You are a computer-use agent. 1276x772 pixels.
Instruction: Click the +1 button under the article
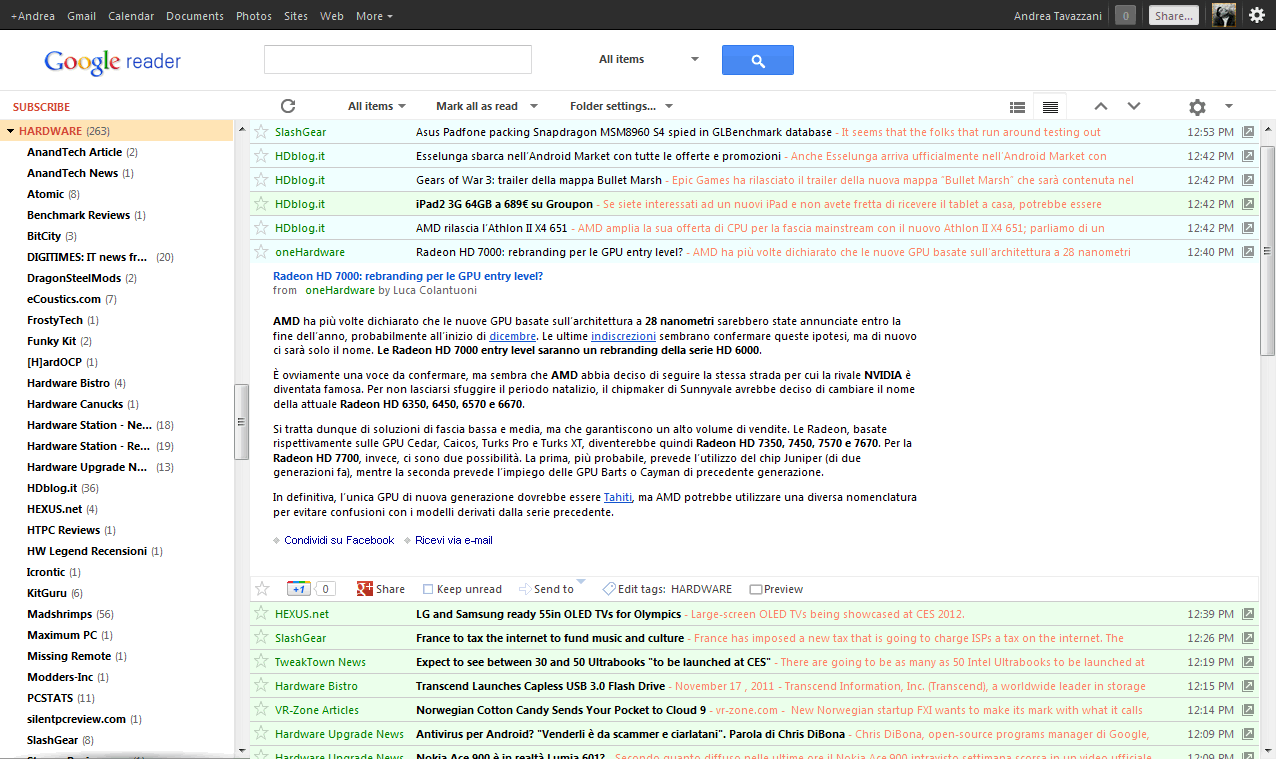299,589
